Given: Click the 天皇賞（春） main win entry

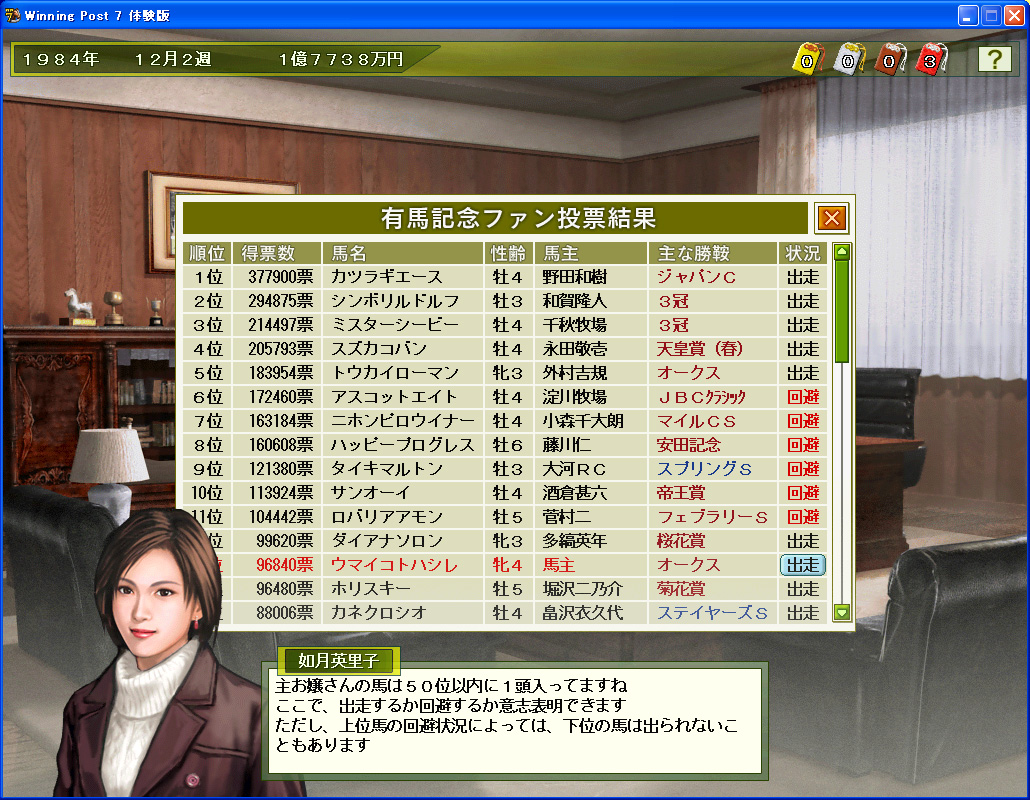Looking at the screenshot, I should [700, 349].
